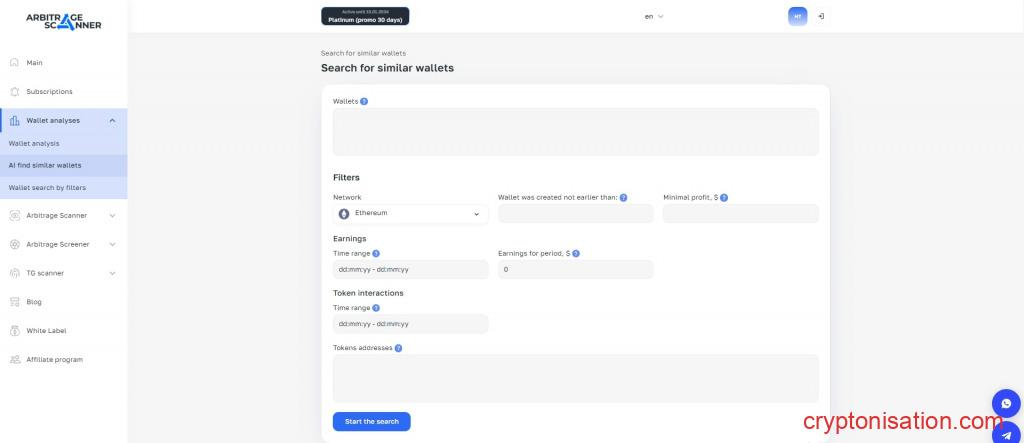1024x443 pixels.
Task: Focus the Minimal profit input field
Action: 741,214
